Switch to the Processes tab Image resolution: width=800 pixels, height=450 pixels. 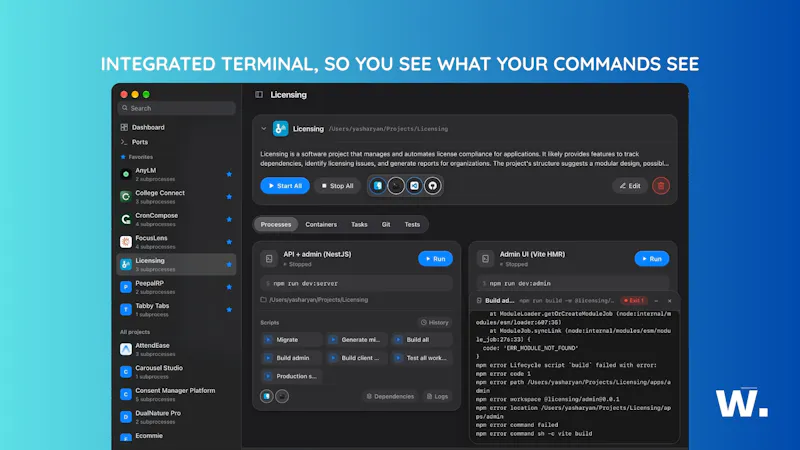click(276, 224)
